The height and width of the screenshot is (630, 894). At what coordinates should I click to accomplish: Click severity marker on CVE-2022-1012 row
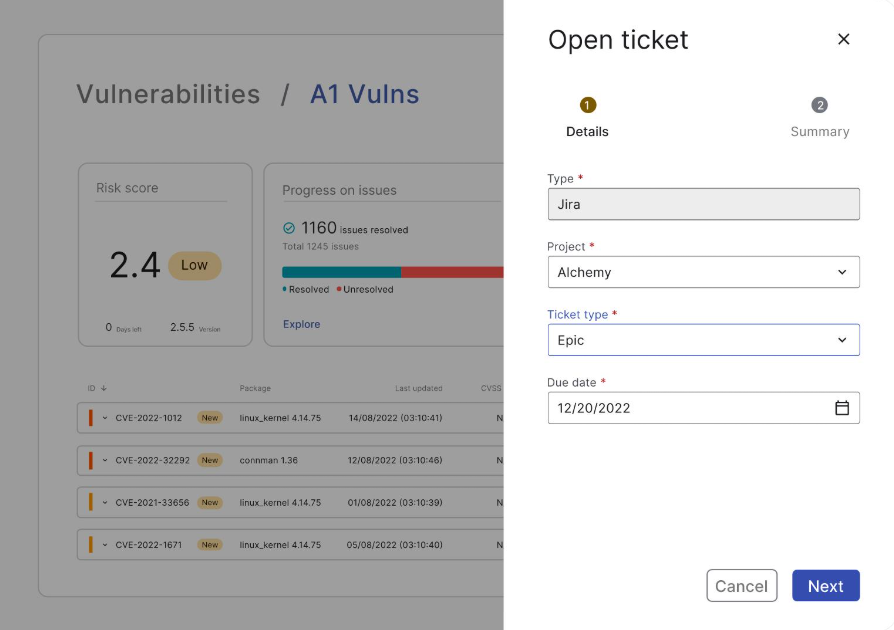tap(91, 418)
